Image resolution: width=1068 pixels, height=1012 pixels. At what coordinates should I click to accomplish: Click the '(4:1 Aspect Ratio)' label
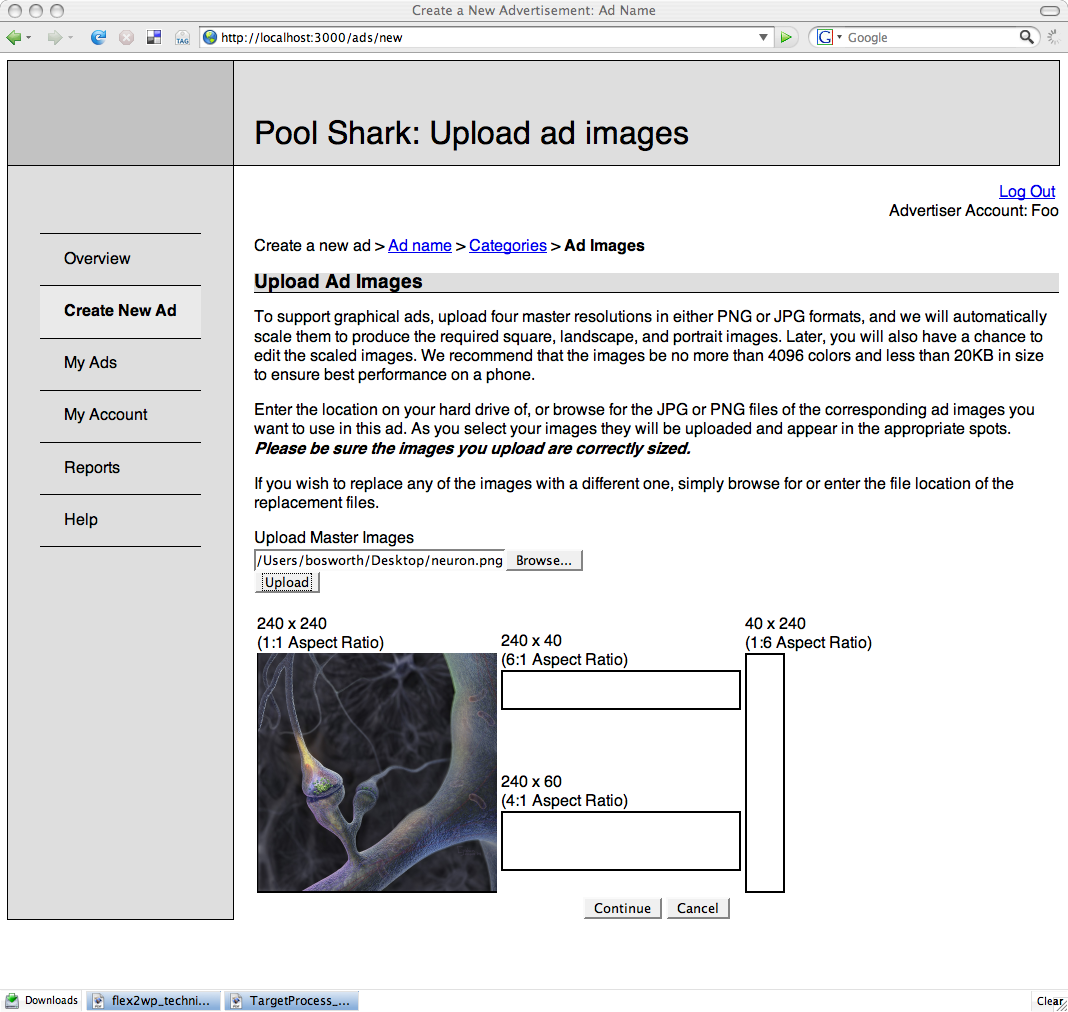(565, 801)
